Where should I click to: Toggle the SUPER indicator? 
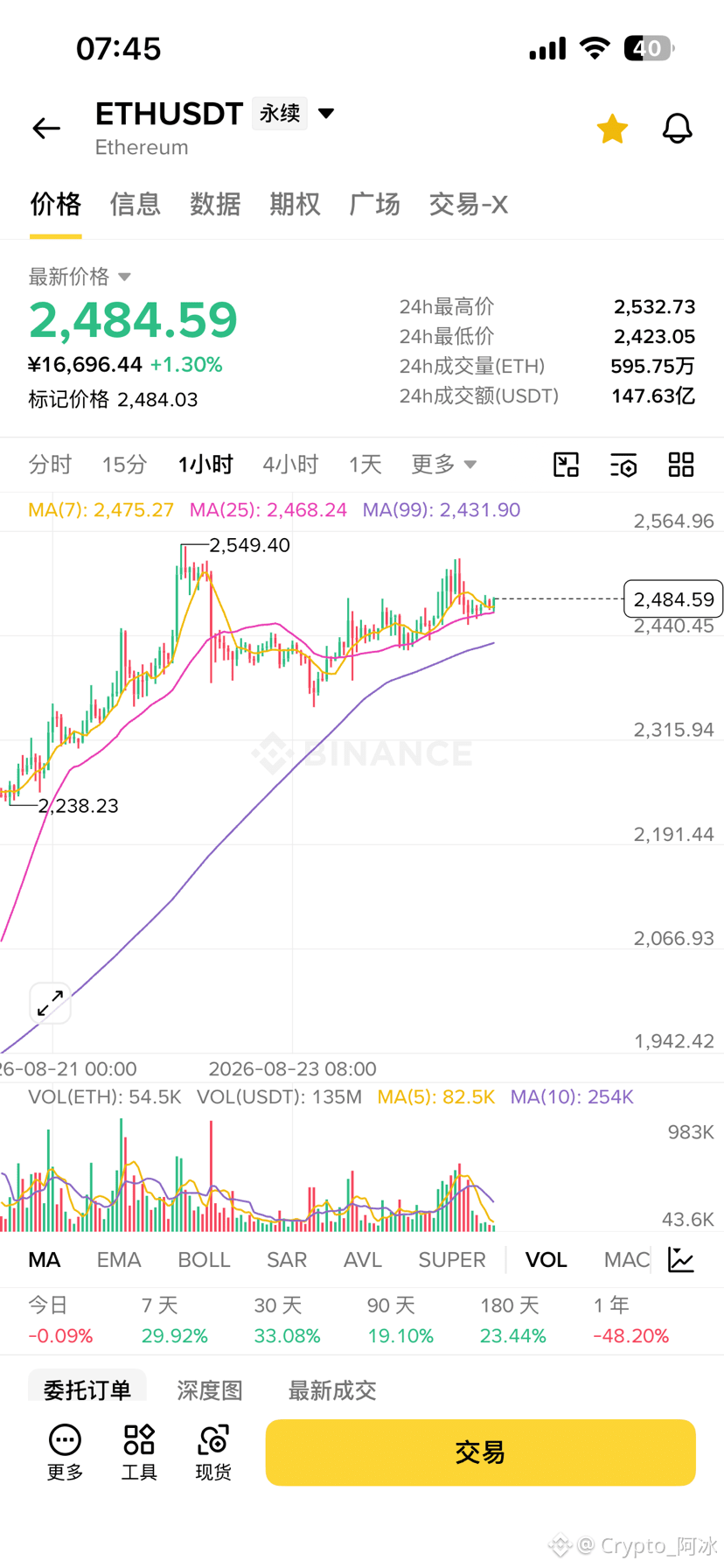(x=452, y=1259)
